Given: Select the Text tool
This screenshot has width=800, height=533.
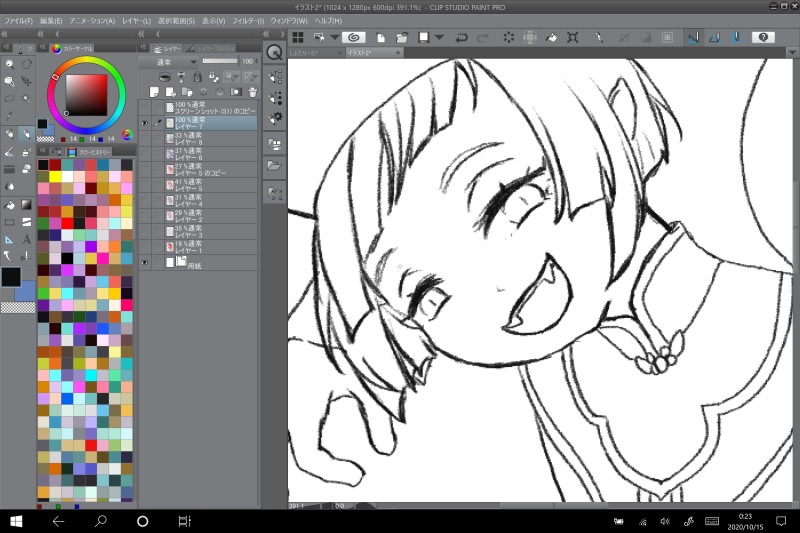Looking at the screenshot, I should [26, 239].
